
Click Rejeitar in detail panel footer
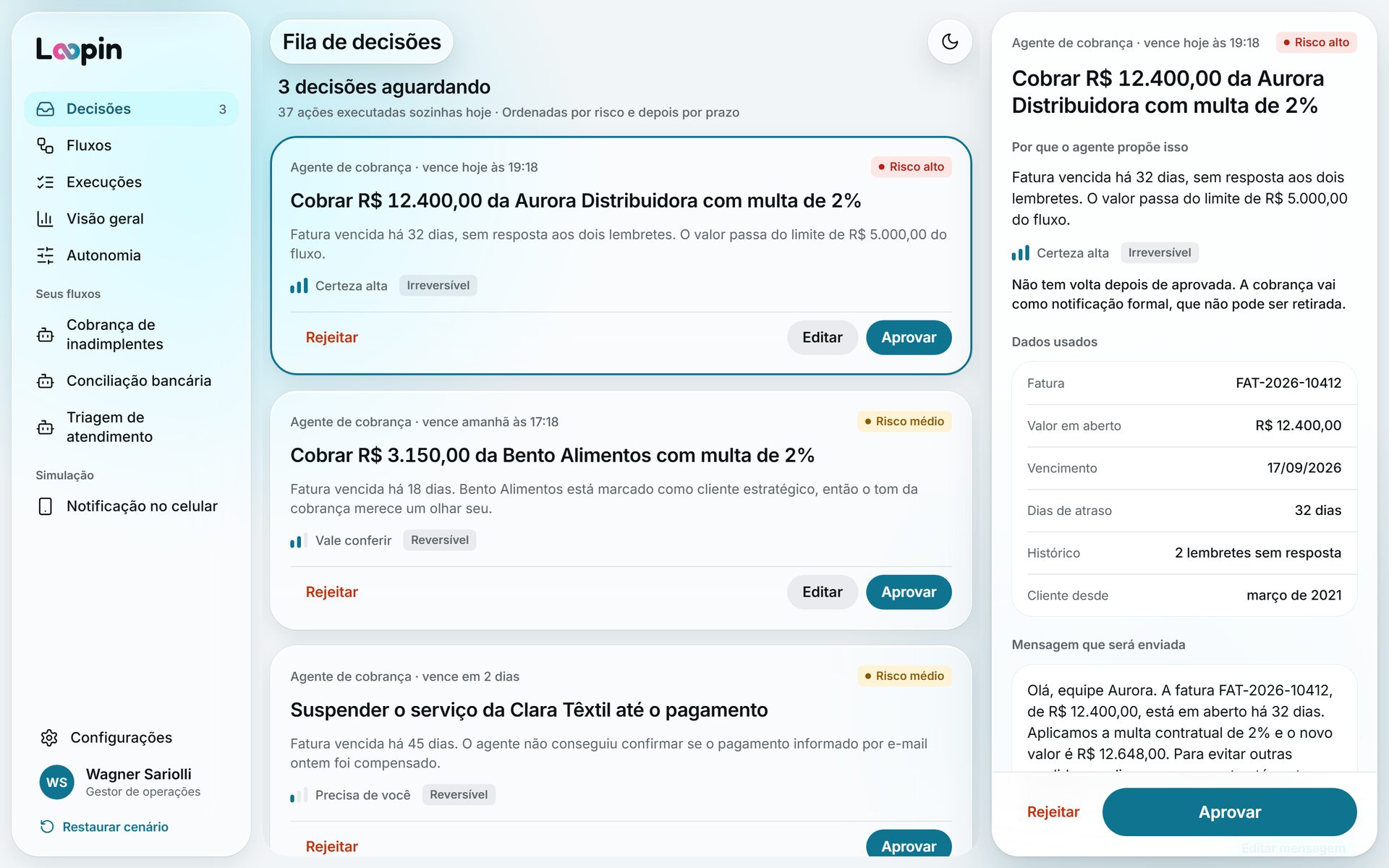pos(1053,812)
